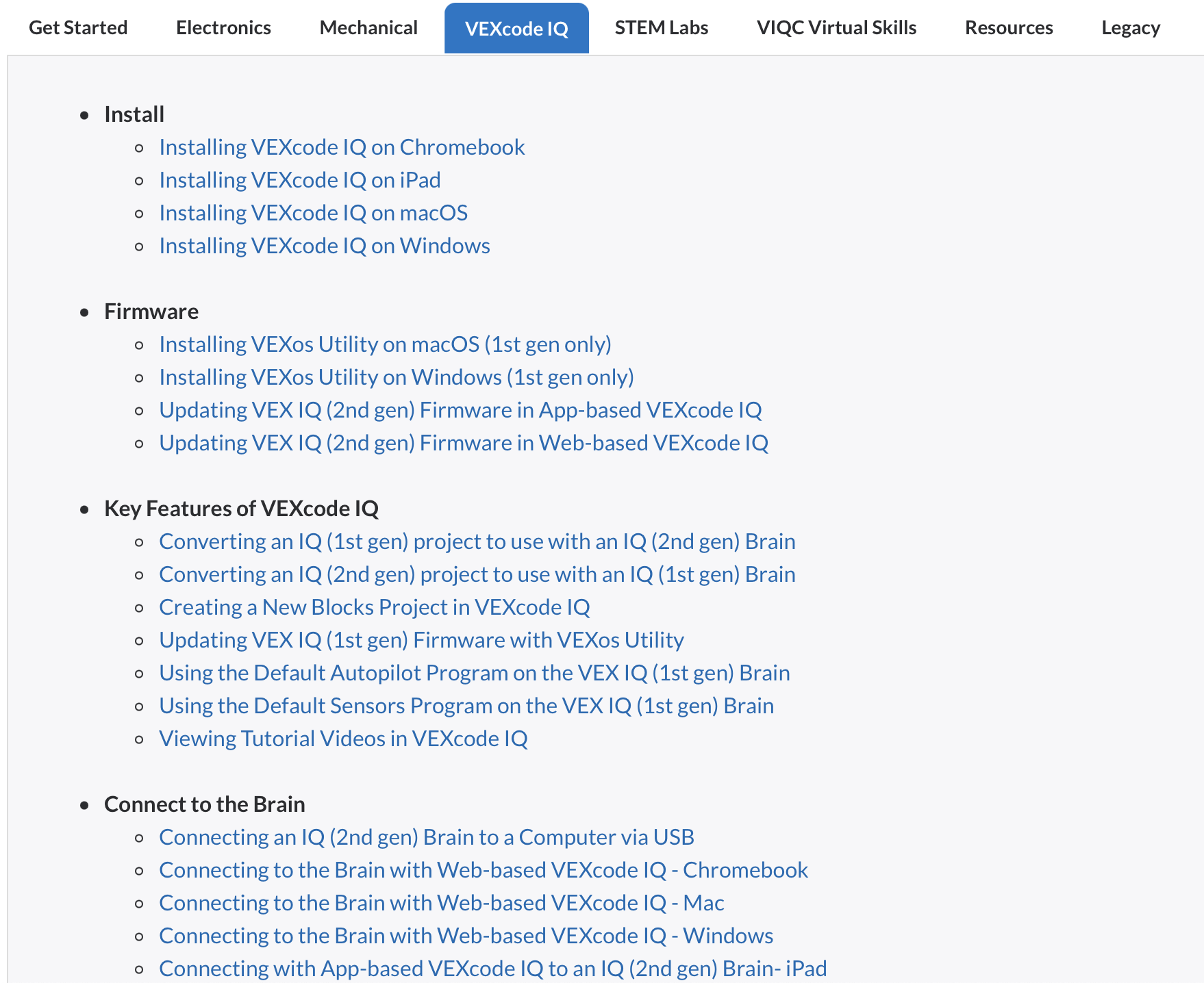The width and height of the screenshot is (1204, 983).
Task: Open Converting an IQ 1st gen project article
Action: pos(477,541)
